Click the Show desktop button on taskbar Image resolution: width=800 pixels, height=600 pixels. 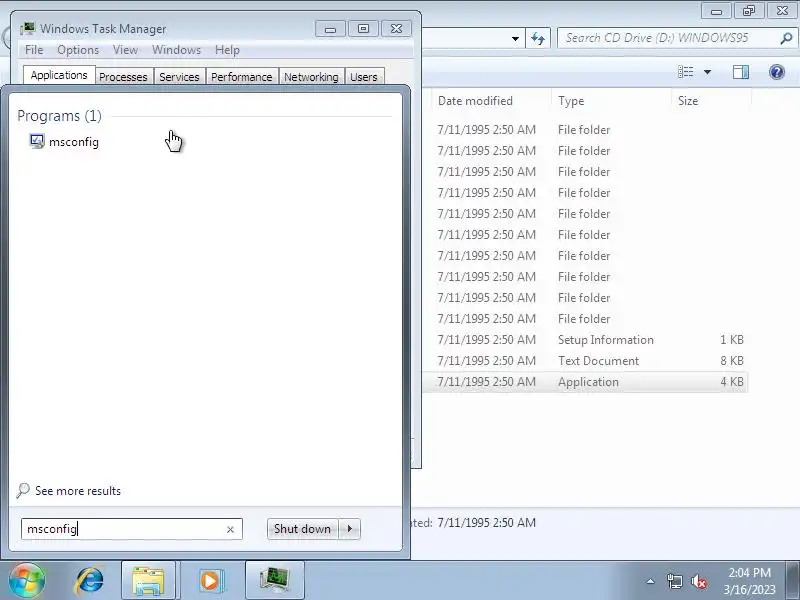(x=794, y=581)
